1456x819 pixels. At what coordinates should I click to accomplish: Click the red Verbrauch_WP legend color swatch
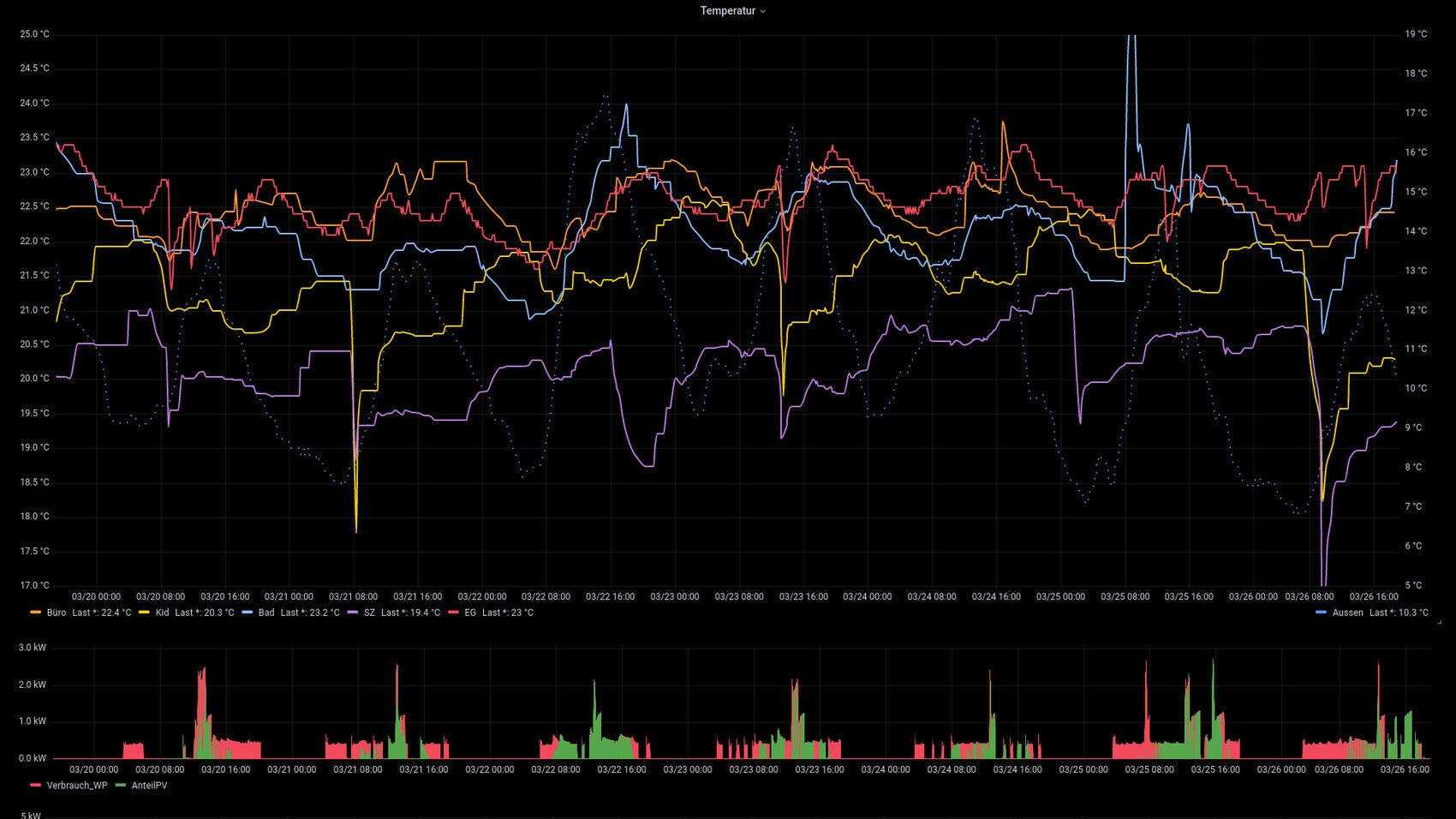pos(35,786)
